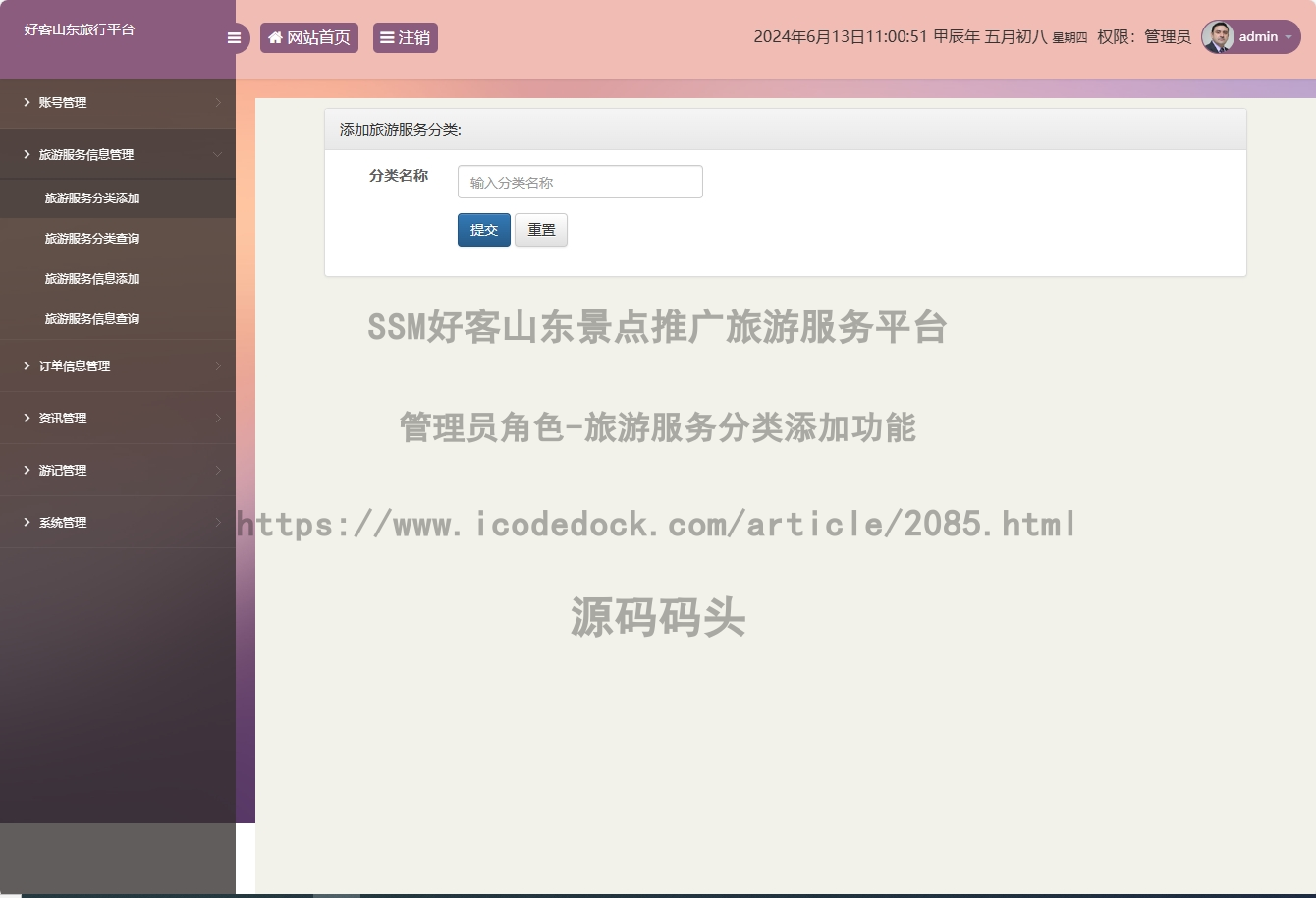
Task: Click the home icon in 网站首页 button
Action: coord(275,37)
